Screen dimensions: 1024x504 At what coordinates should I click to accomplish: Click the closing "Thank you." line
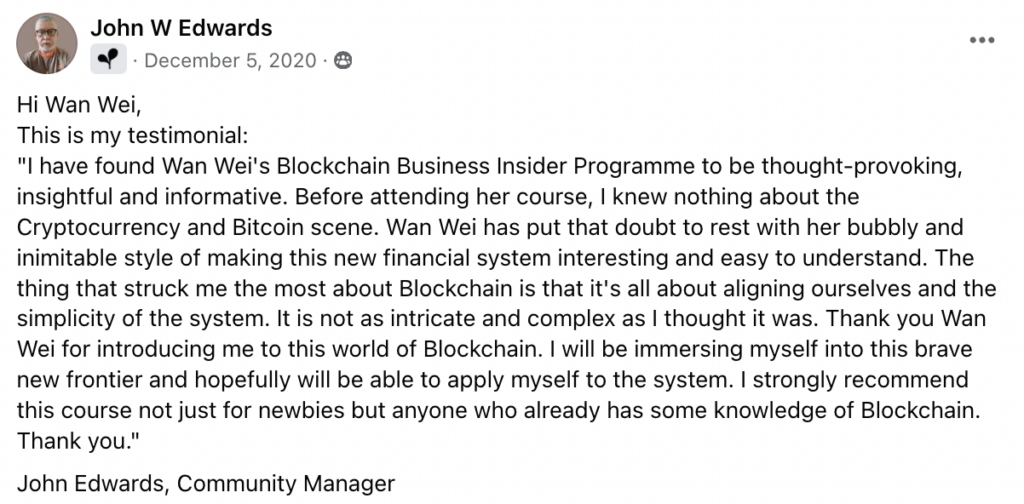point(78,443)
